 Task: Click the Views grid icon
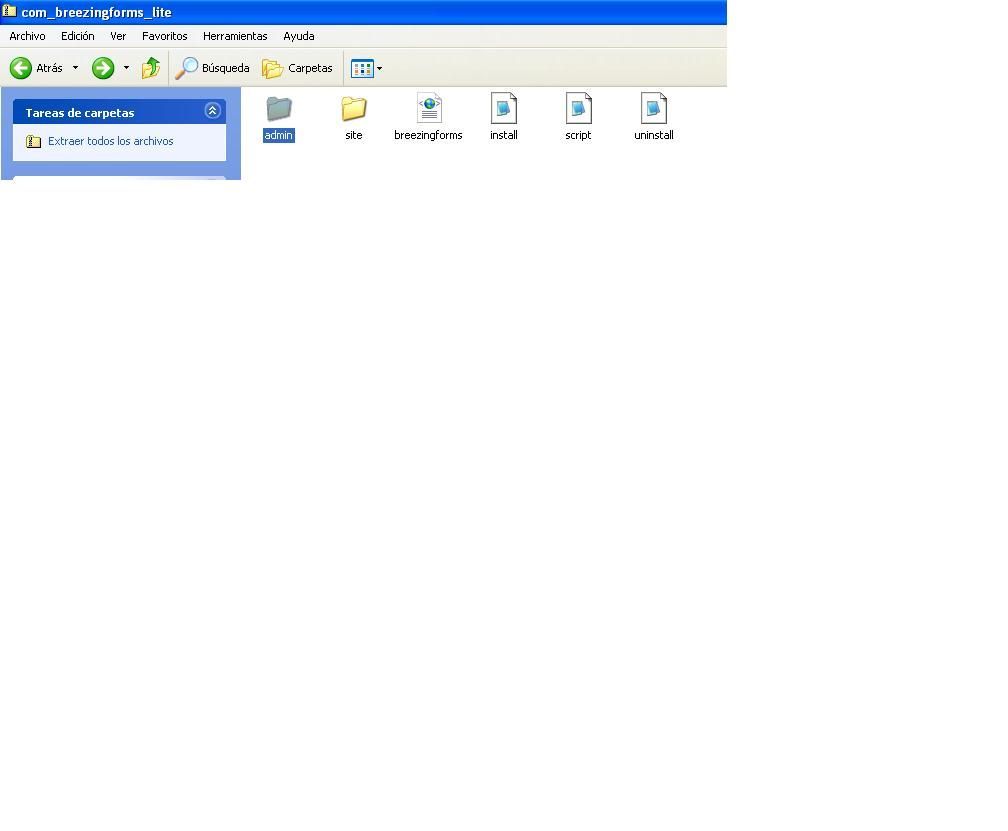pyautogui.click(x=362, y=68)
